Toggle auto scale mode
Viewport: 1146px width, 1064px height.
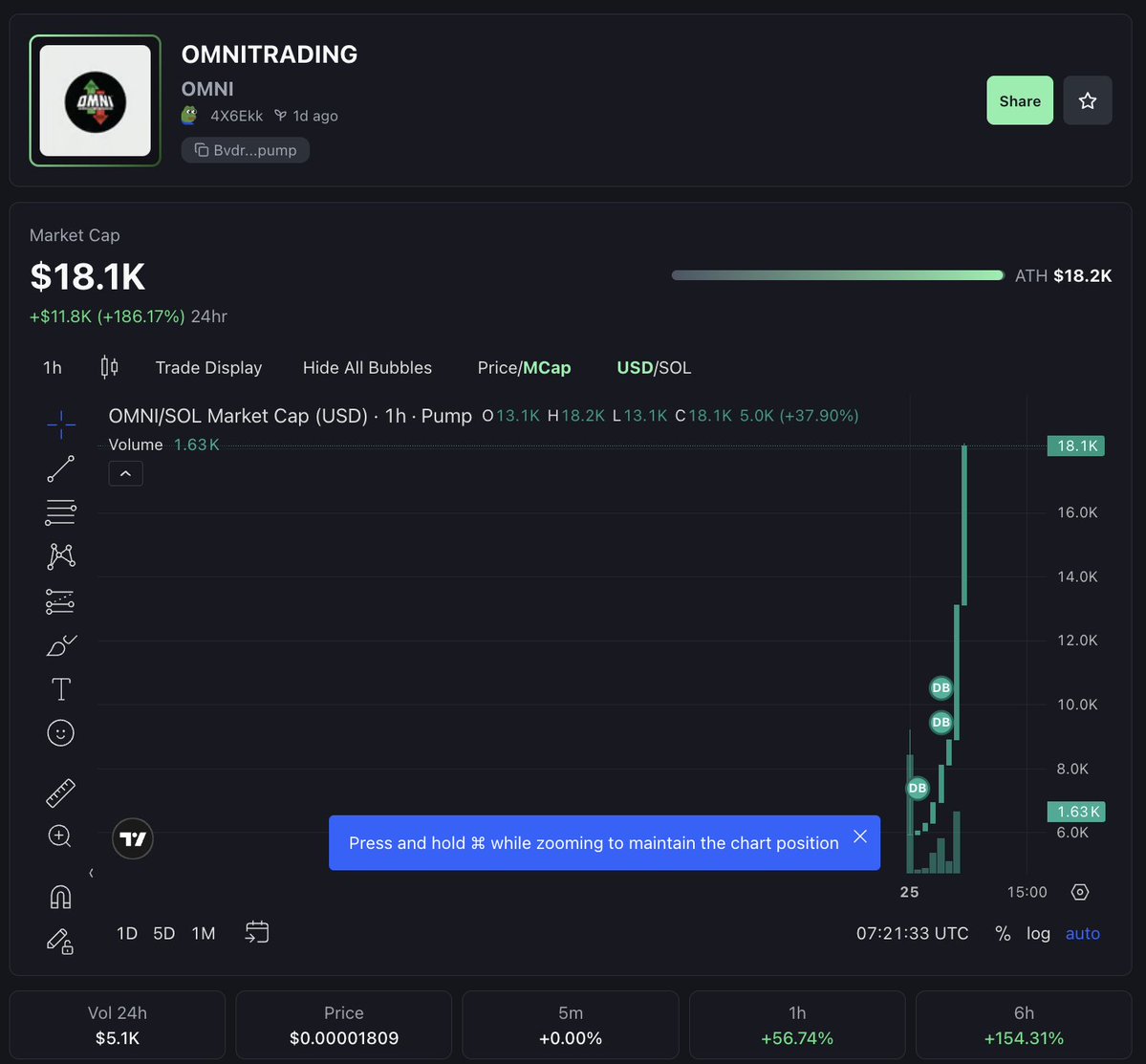[1082, 933]
